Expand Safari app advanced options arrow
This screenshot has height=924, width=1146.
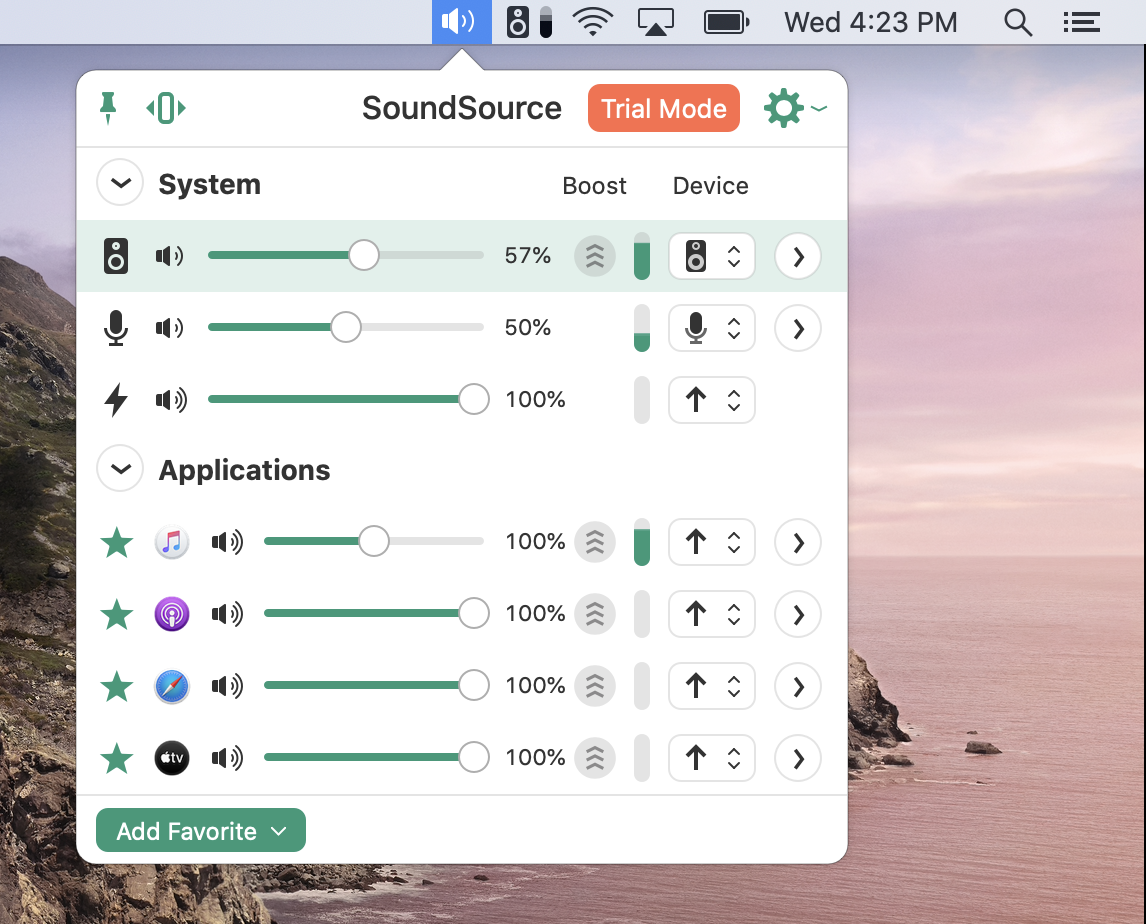click(x=798, y=686)
